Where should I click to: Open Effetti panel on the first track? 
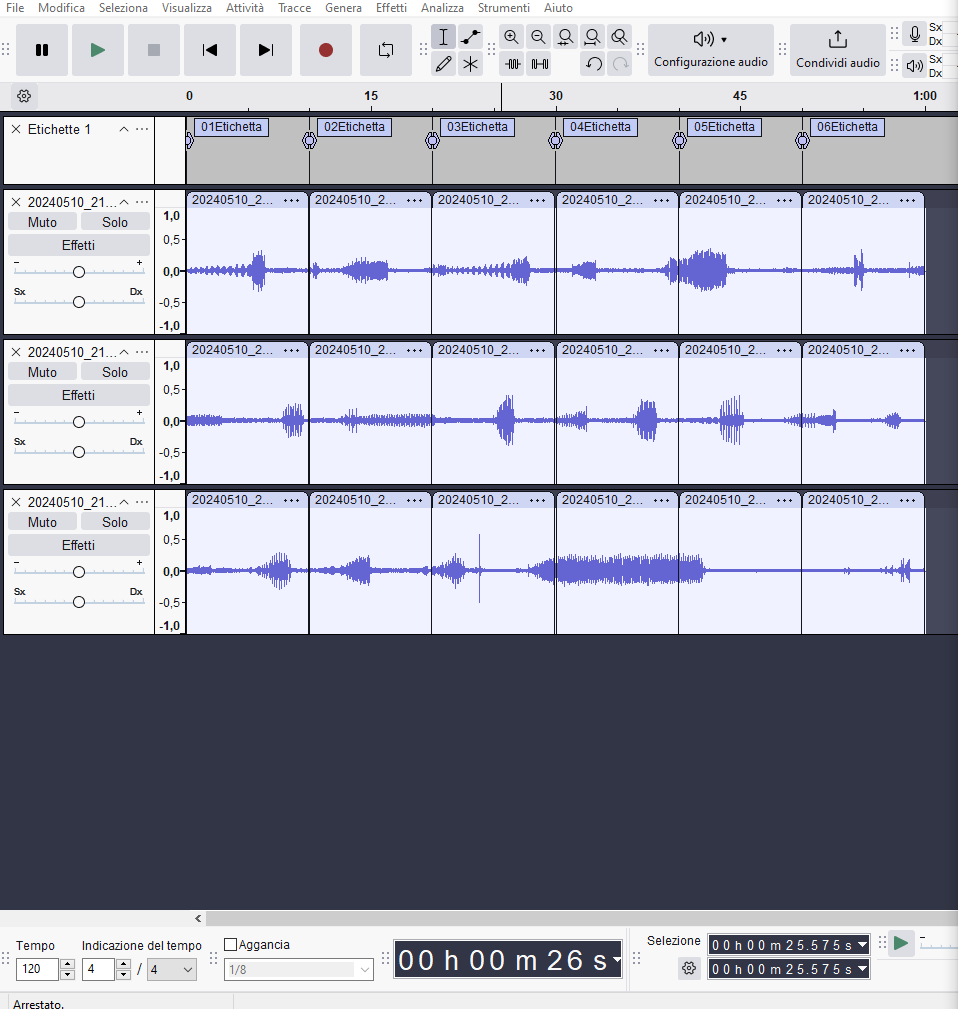click(x=79, y=244)
